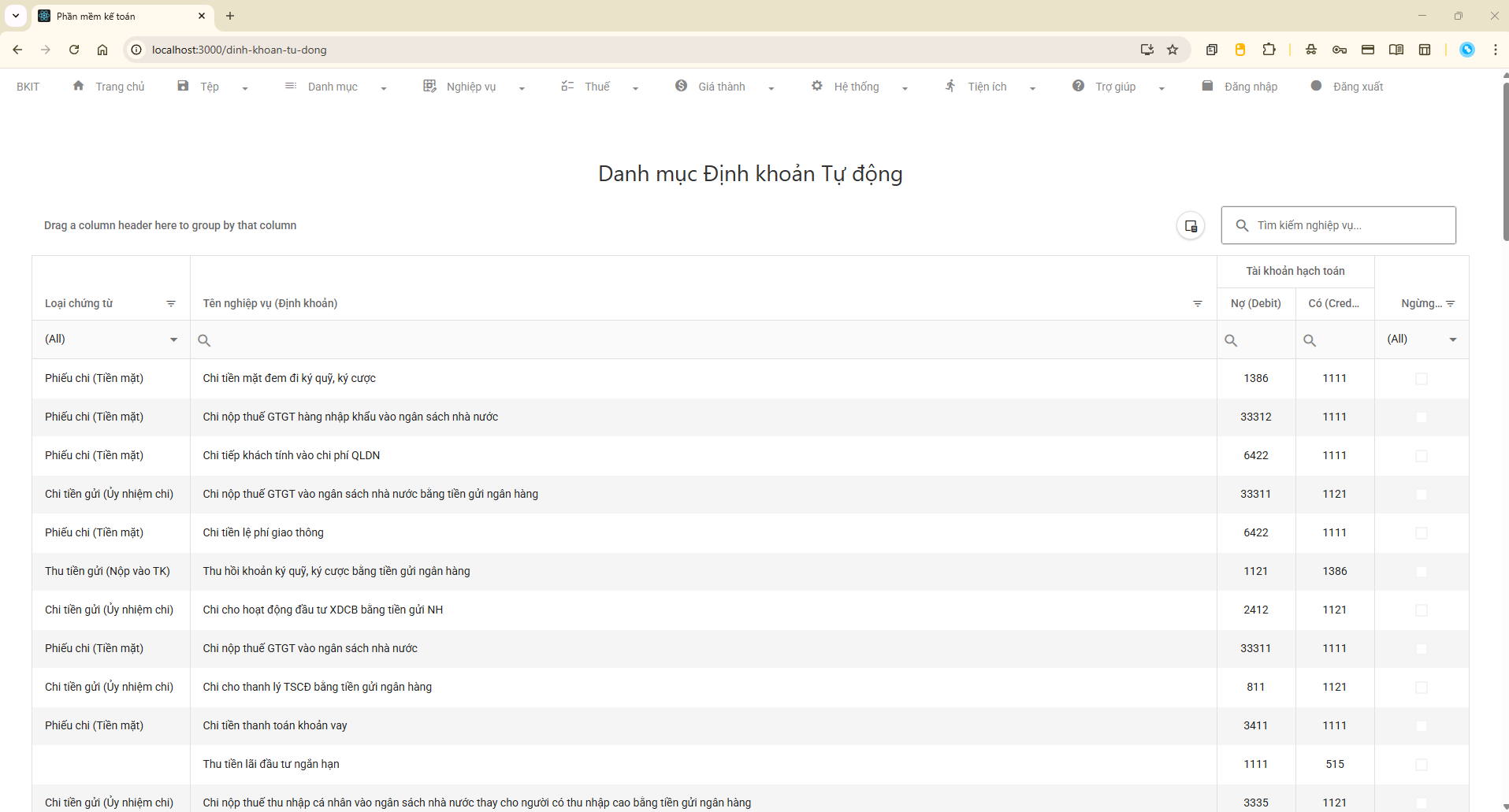This screenshot has height=812, width=1509.
Task: Click the home icon next to Trang chủ
Action: pyautogui.click(x=78, y=86)
